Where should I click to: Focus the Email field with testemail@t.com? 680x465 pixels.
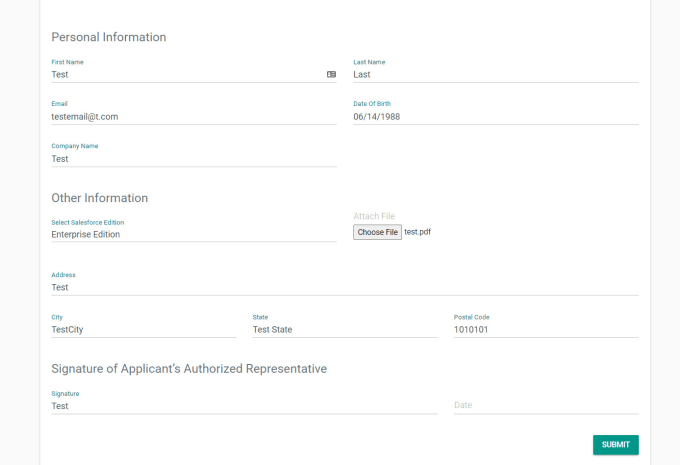tap(194, 117)
